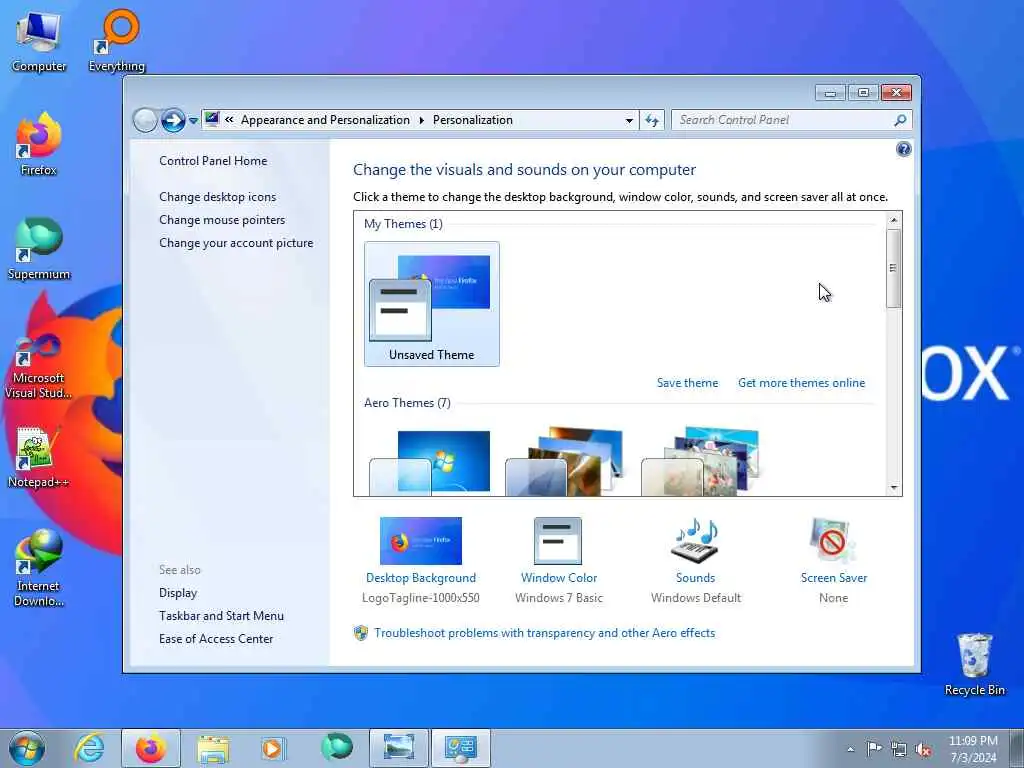Open Ease of Access Center link
1024x768 pixels.
(216, 639)
